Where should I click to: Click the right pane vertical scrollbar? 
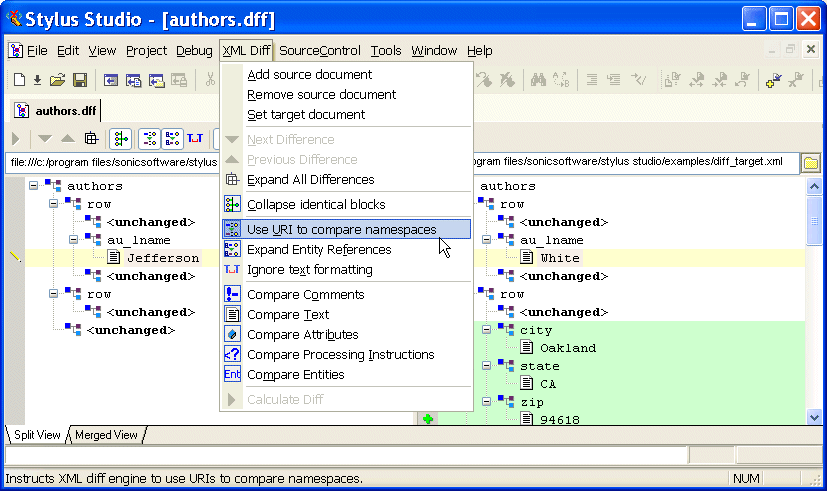812,300
